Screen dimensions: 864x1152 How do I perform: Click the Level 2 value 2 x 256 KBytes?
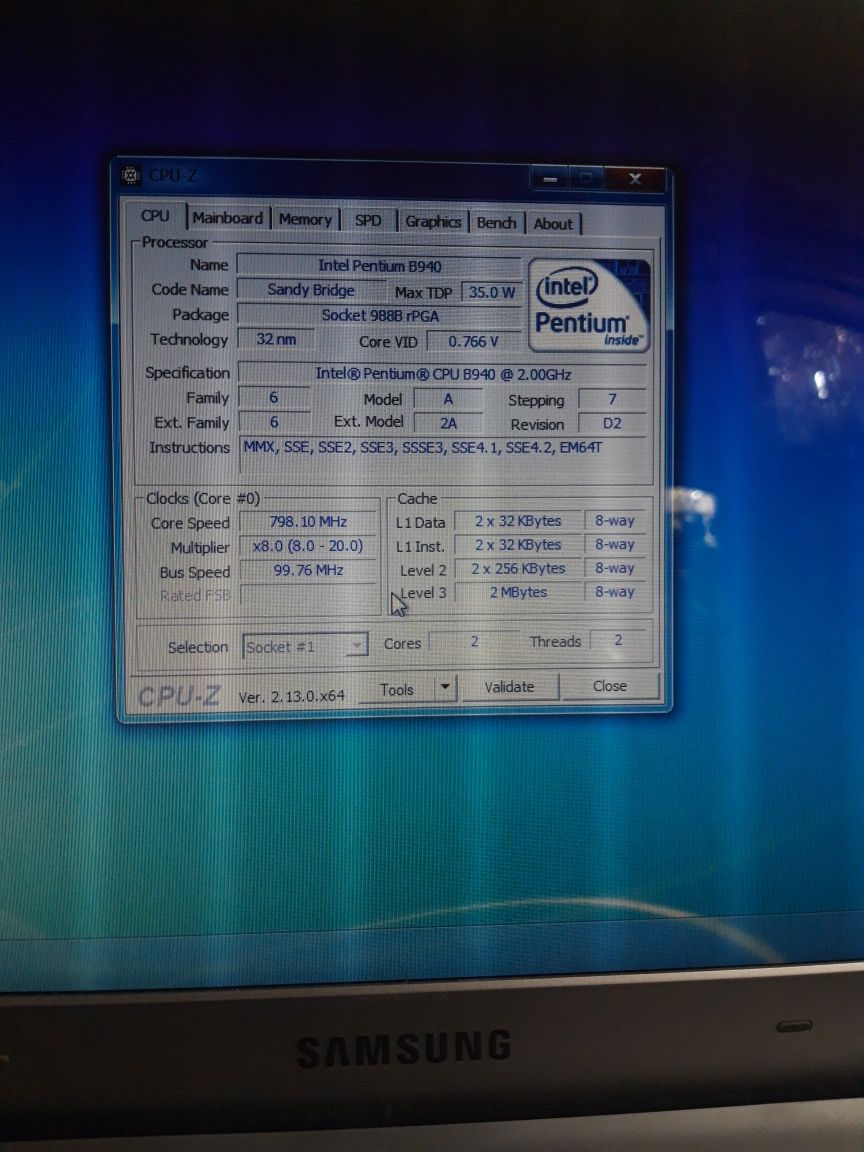click(x=518, y=569)
